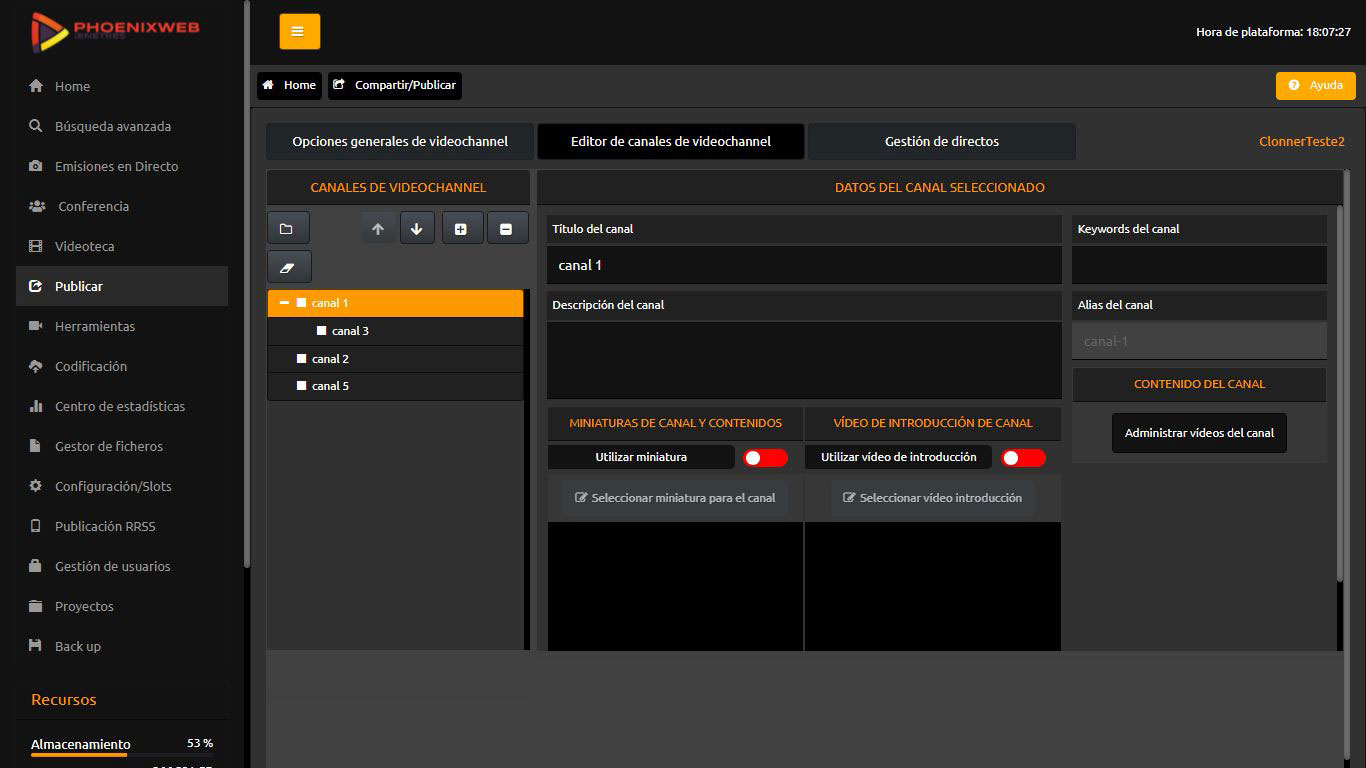Click the Conferencia people icon
Image resolution: width=1366 pixels, height=768 pixels.
37,206
